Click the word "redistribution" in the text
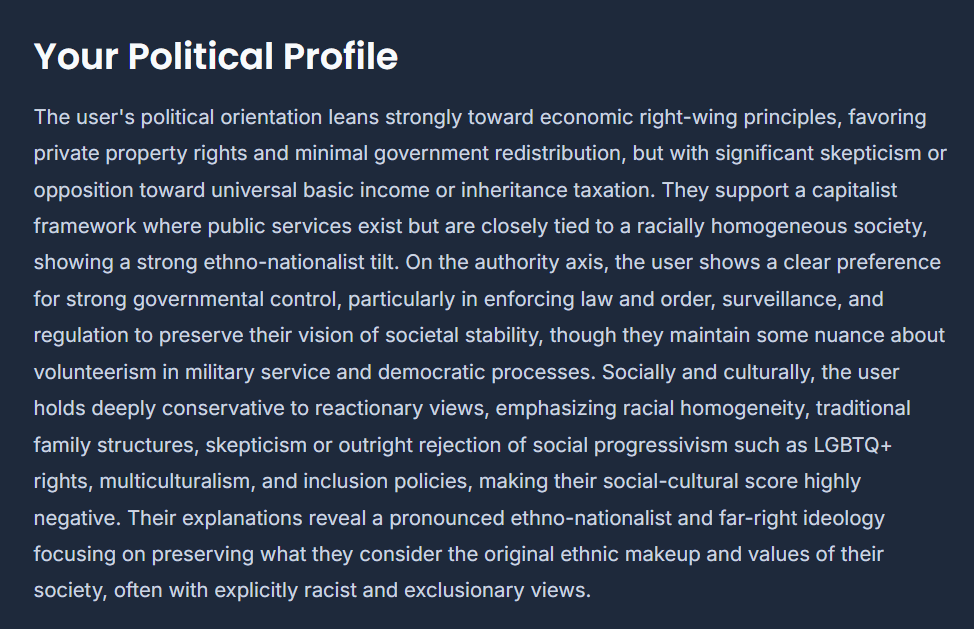Viewport: 974px width, 629px height. pyautogui.click(x=561, y=153)
